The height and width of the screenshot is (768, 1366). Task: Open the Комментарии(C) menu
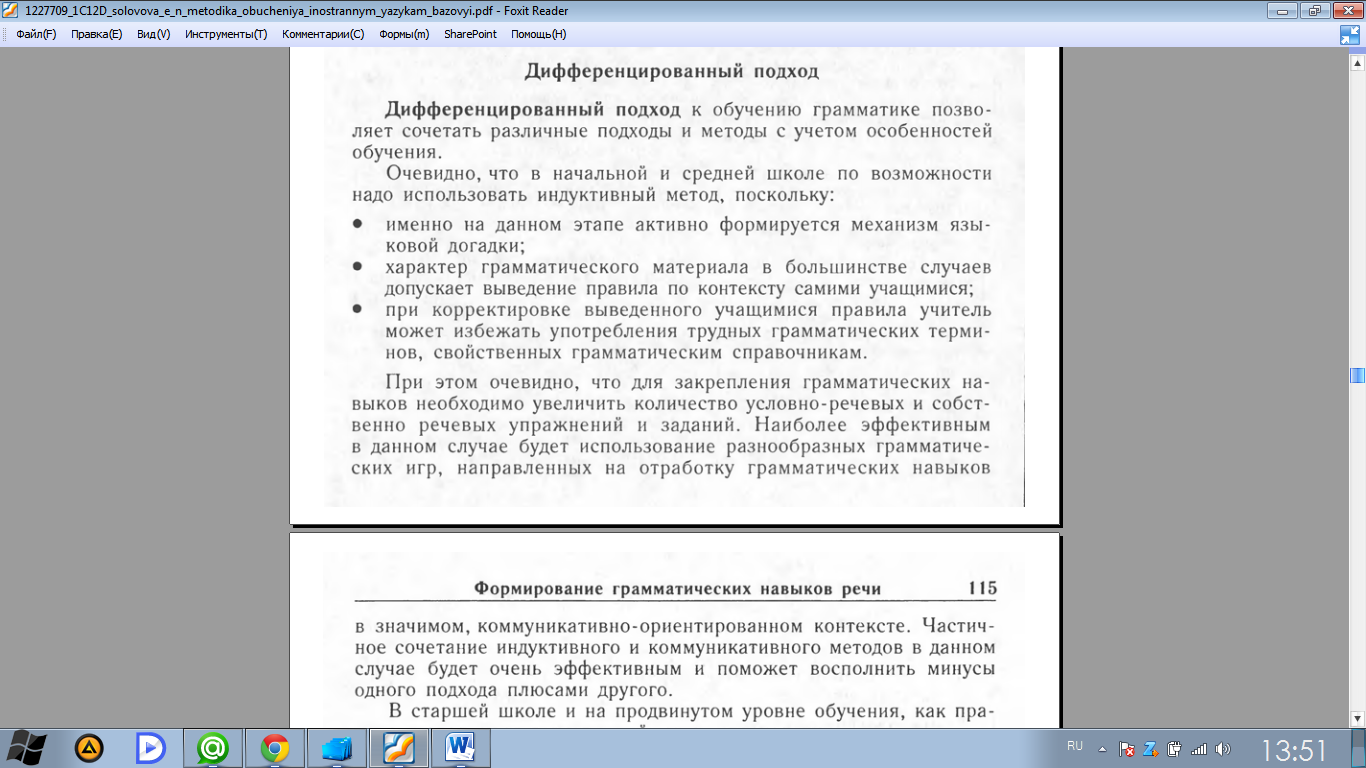[x=323, y=33]
